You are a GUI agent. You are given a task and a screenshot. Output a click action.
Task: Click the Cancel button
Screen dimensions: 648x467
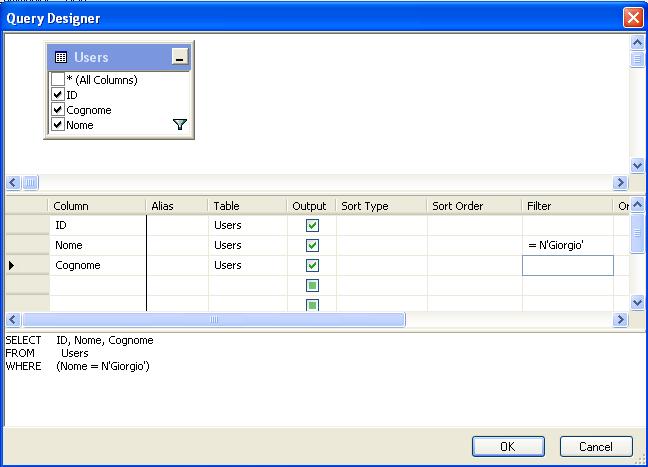pyautogui.click(x=596, y=446)
